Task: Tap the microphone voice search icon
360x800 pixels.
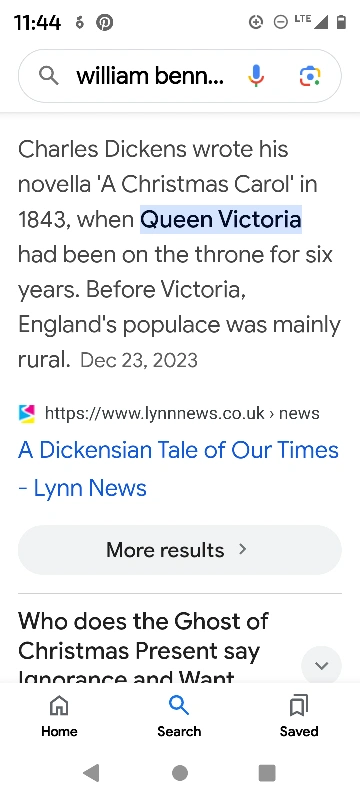Action: tap(256, 76)
